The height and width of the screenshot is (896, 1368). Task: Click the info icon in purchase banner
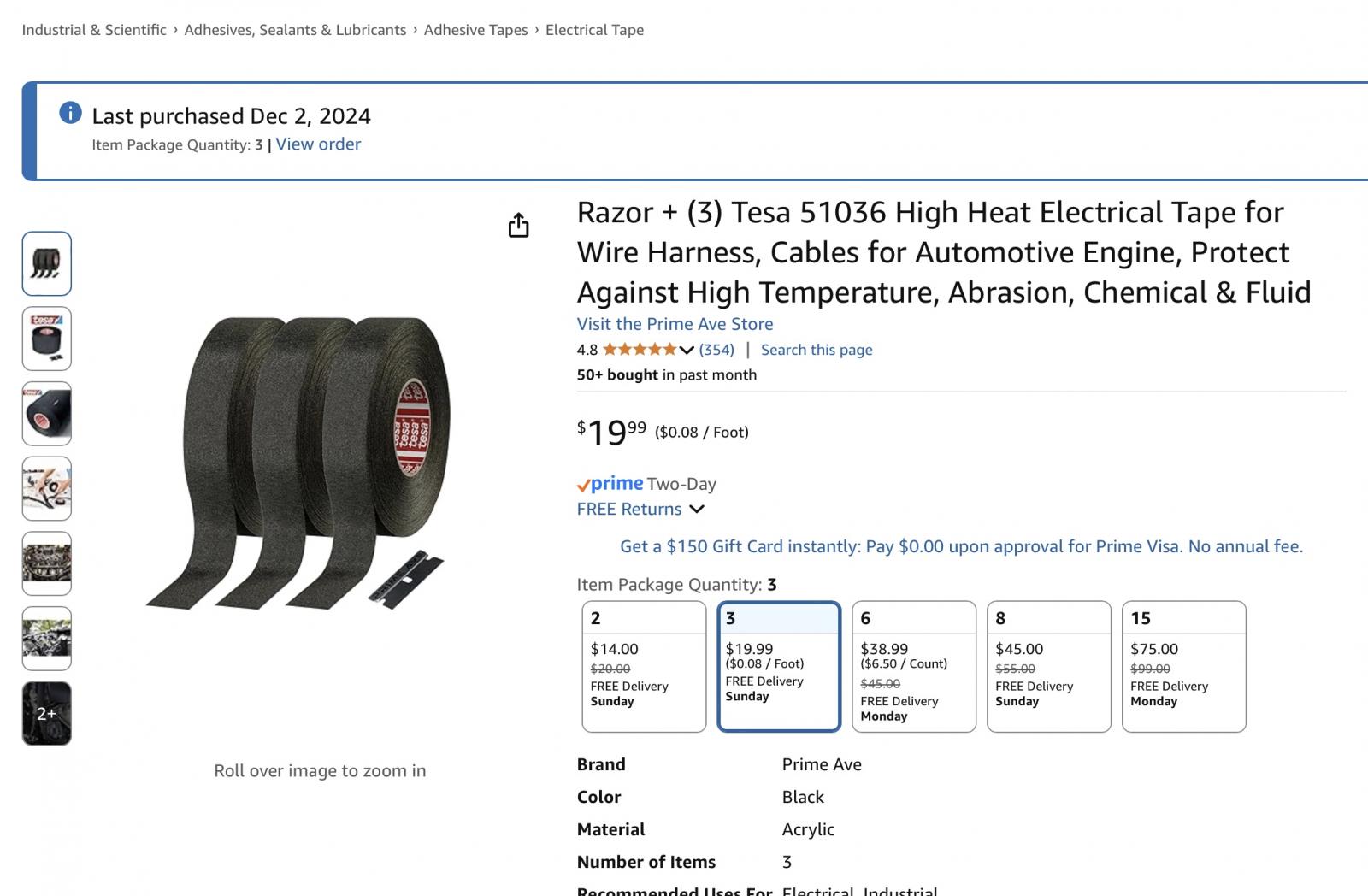[x=70, y=113]
